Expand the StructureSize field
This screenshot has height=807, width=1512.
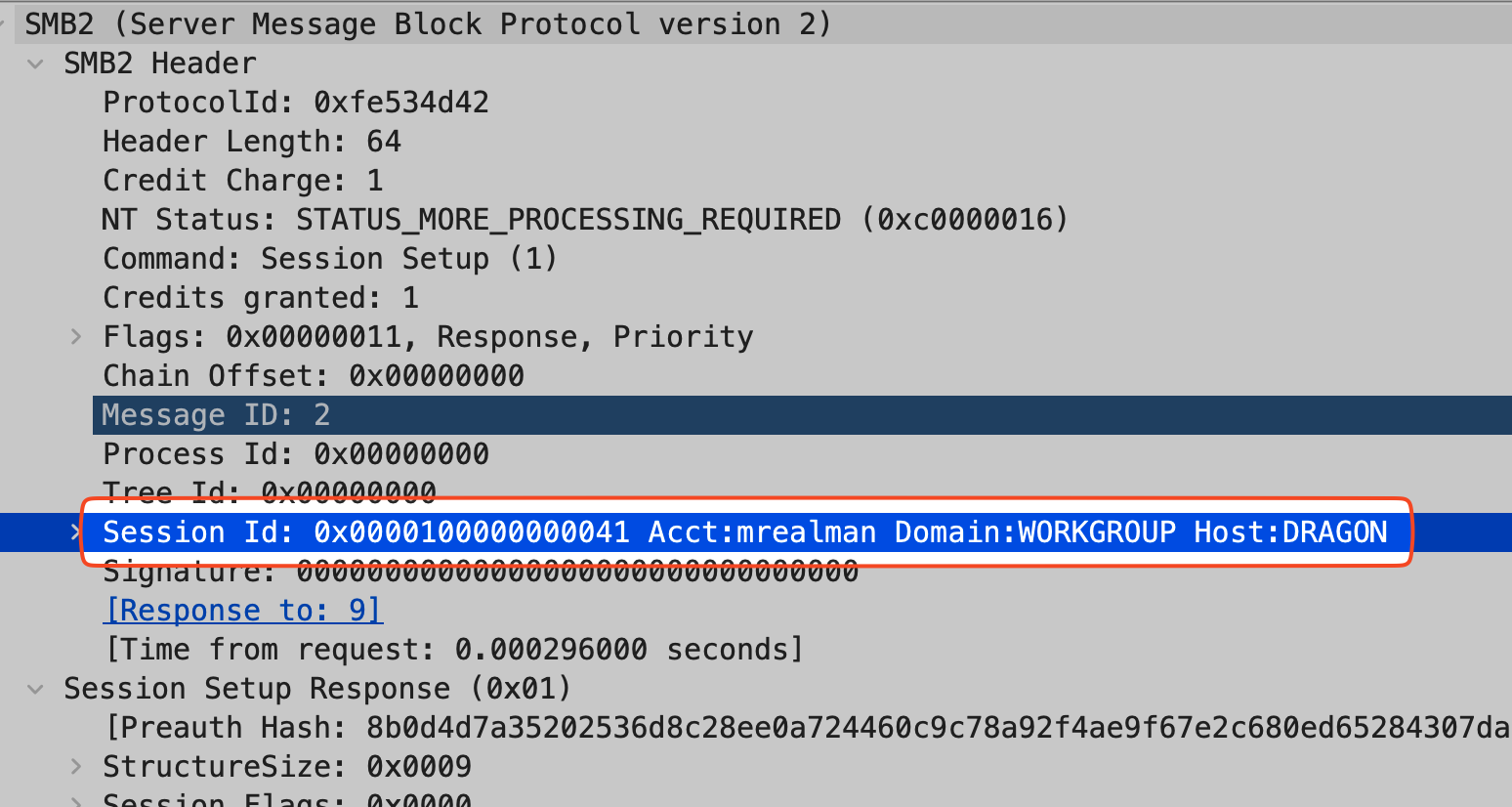[x=75, y=767]
